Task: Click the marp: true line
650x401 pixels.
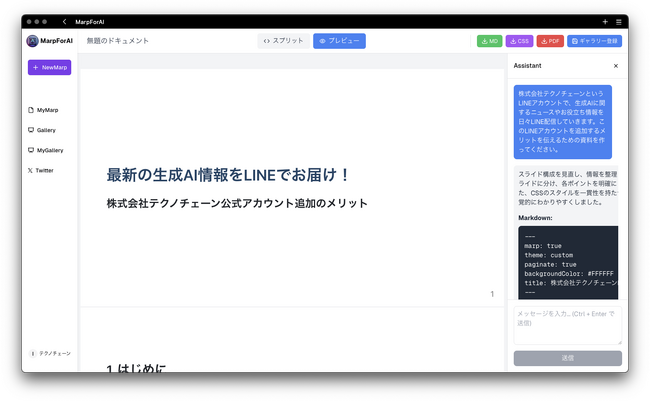Action: 543,245
